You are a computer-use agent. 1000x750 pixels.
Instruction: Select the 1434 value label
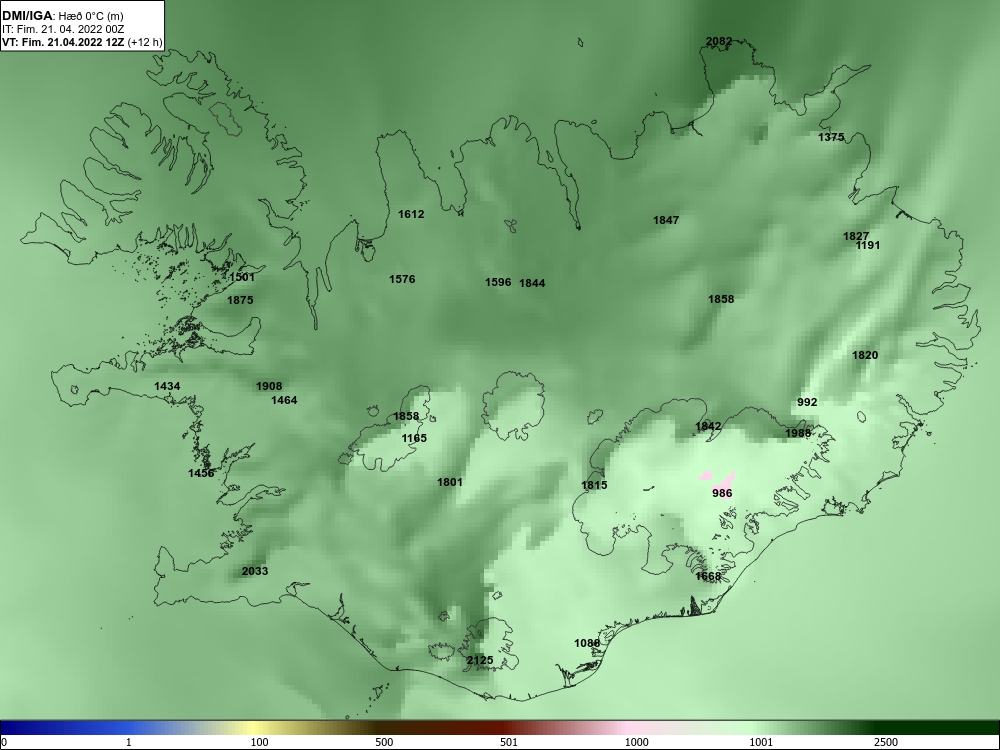click(167, 386)
